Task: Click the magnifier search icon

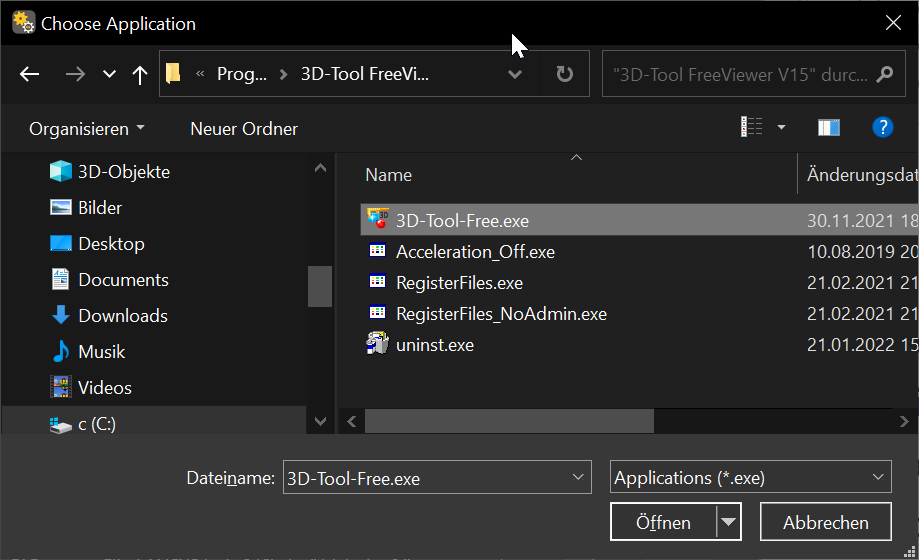Action: click(884, 74)
